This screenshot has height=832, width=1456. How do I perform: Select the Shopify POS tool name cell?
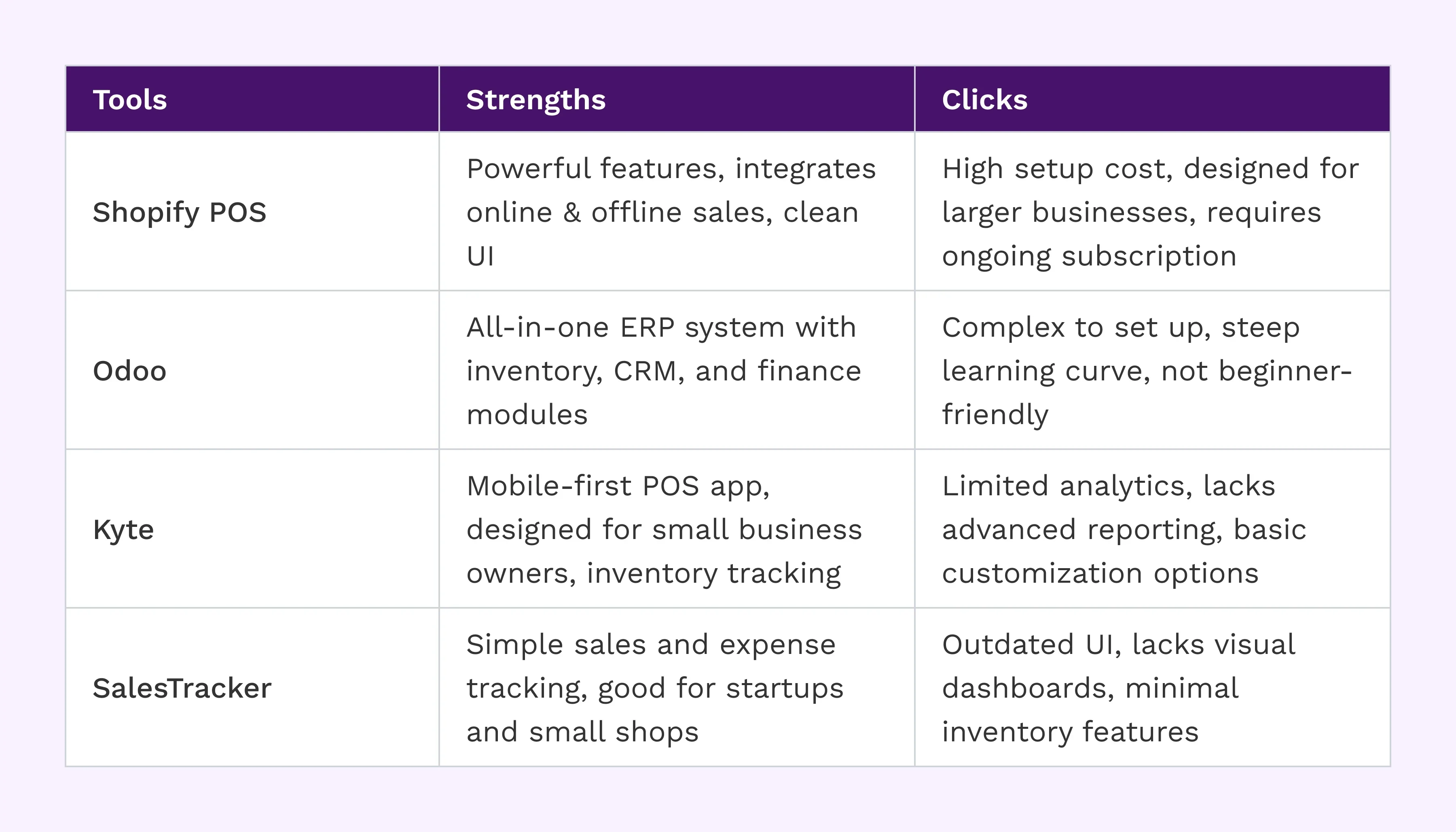[179, 212]
